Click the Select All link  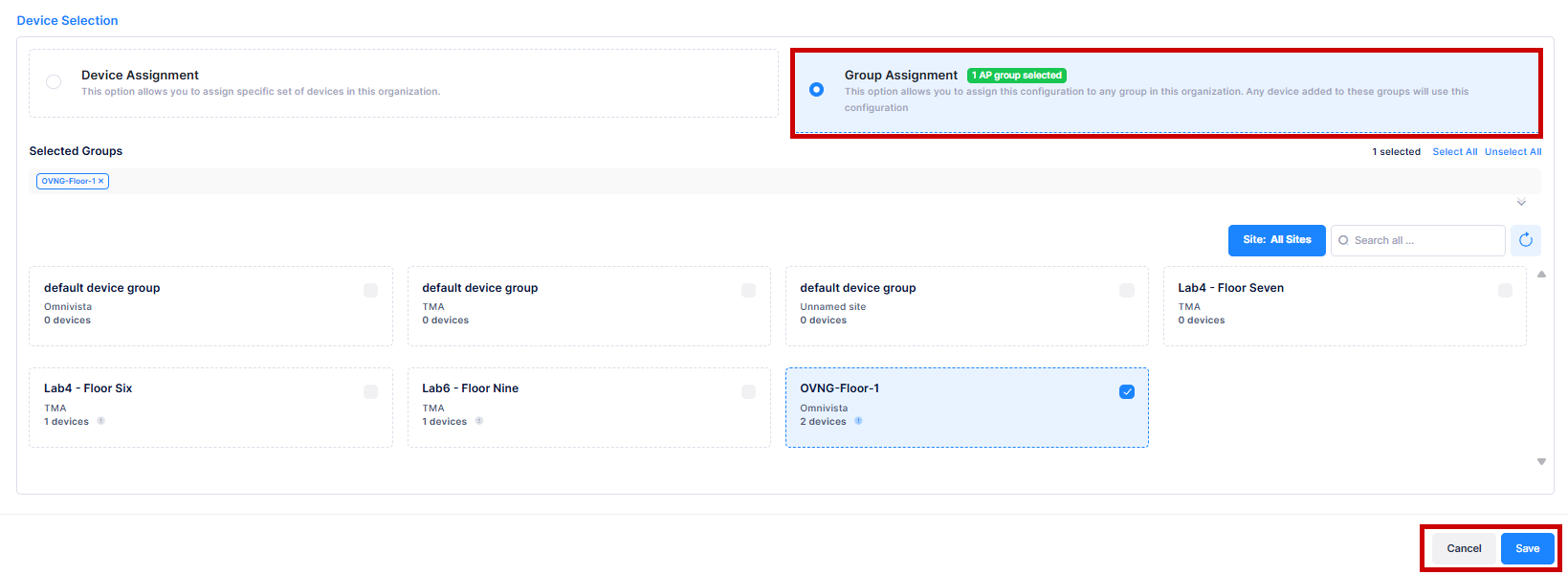click(1454, 152)
